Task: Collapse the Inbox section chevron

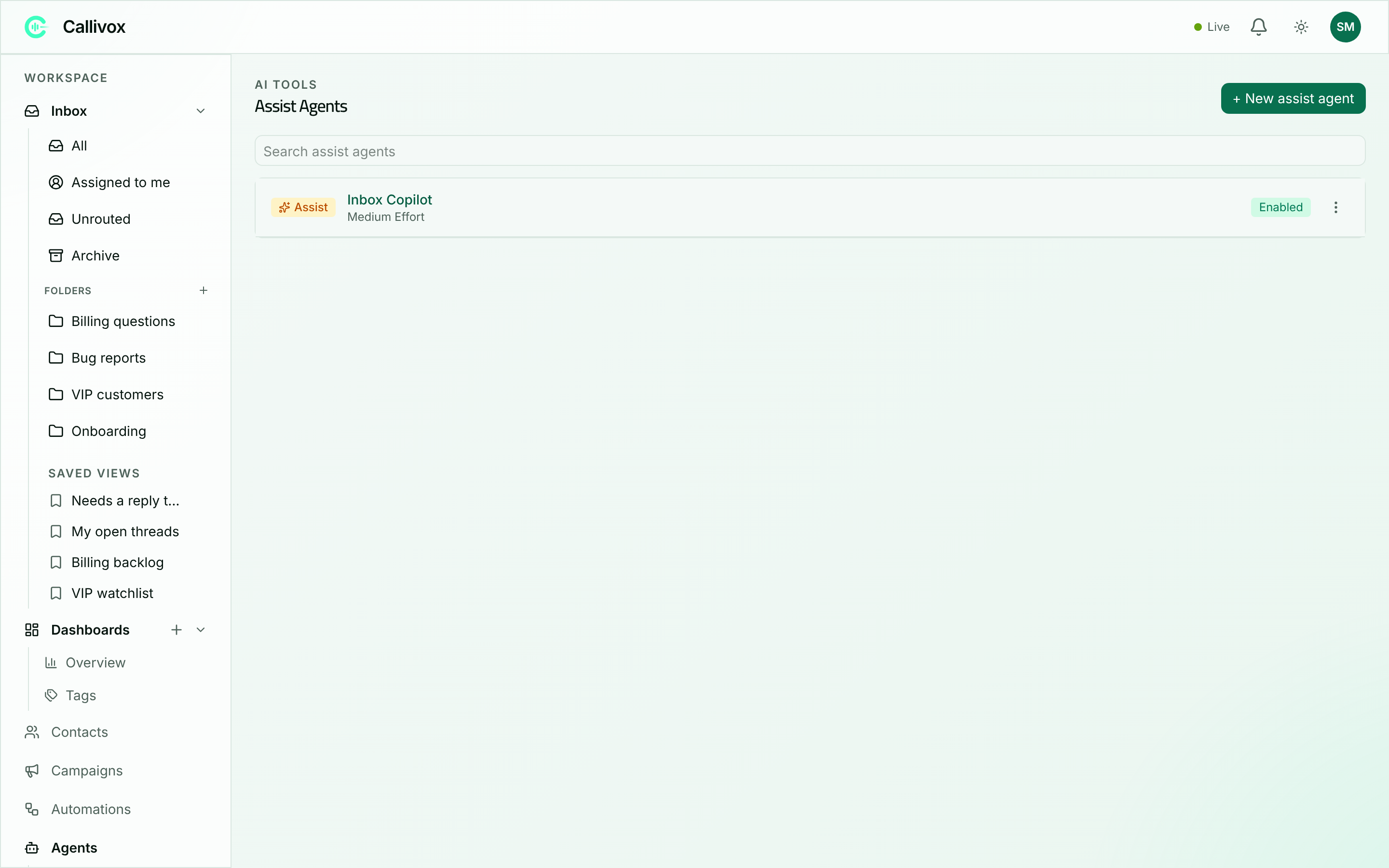Action: pyautogui.click(x=200, y=111)
